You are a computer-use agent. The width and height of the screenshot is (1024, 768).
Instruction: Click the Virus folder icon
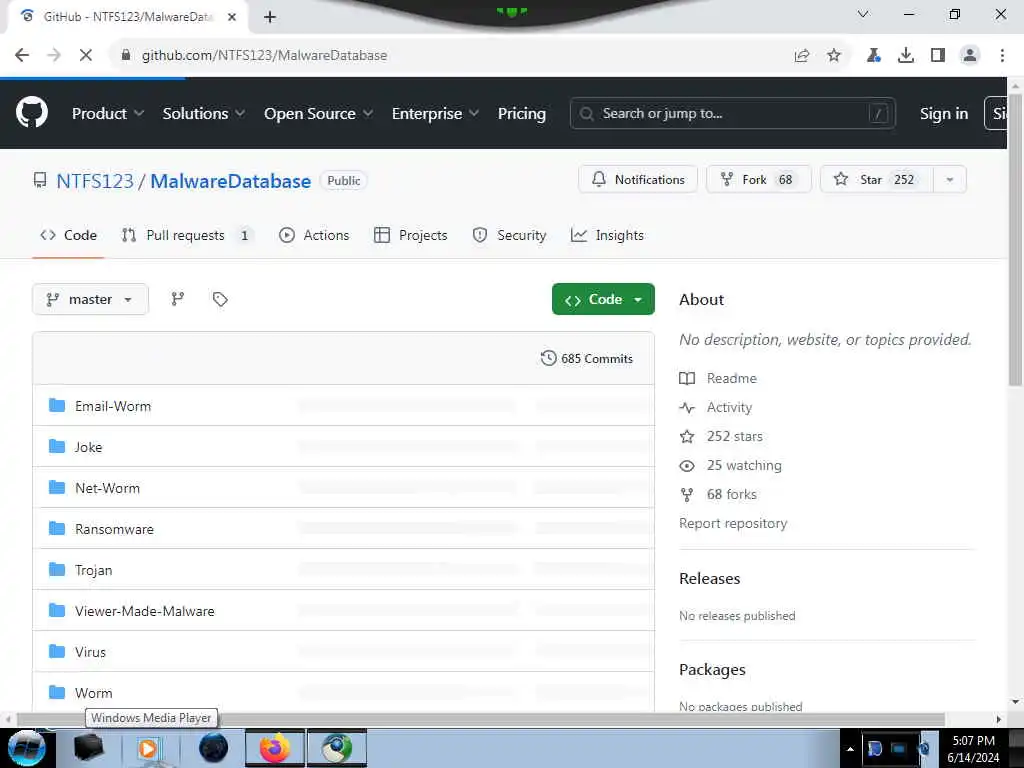(57, 651)
